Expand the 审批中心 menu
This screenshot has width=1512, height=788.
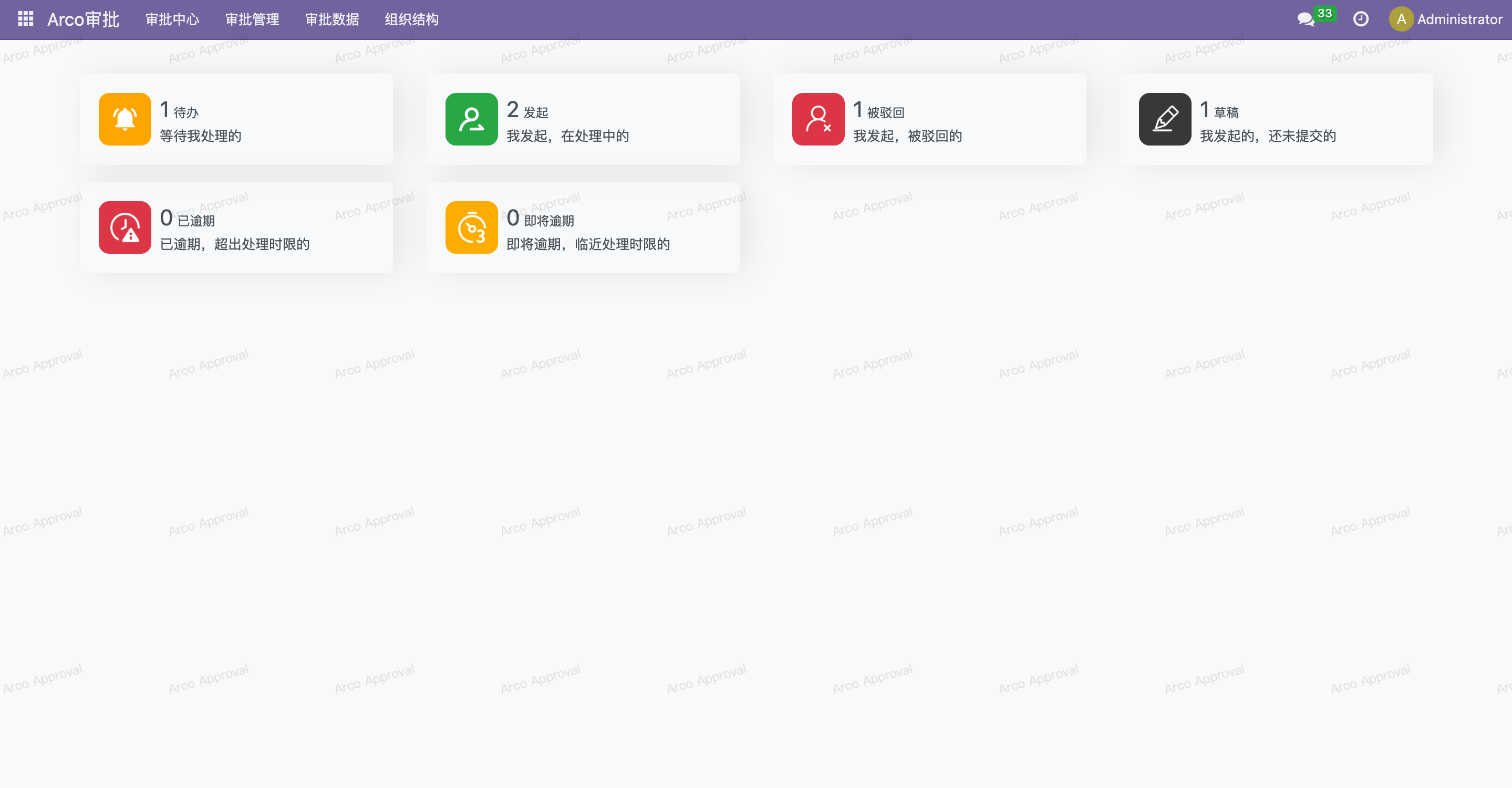(x=172, y=19)
